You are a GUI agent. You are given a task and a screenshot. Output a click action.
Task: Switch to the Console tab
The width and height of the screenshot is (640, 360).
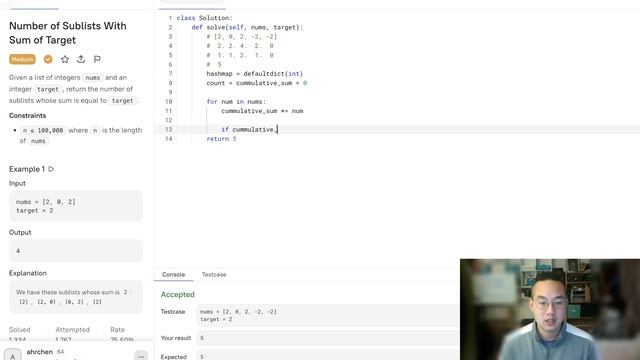pyautogui.click(x=173, y=274)
